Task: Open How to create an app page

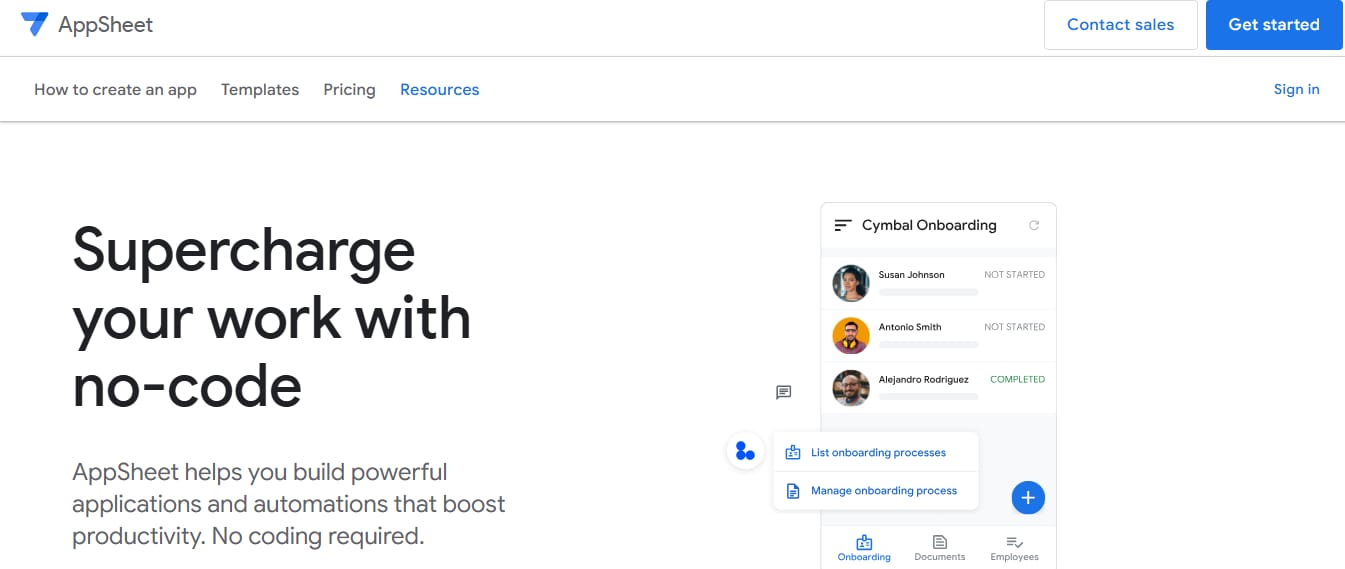Action: click(115, 90)
